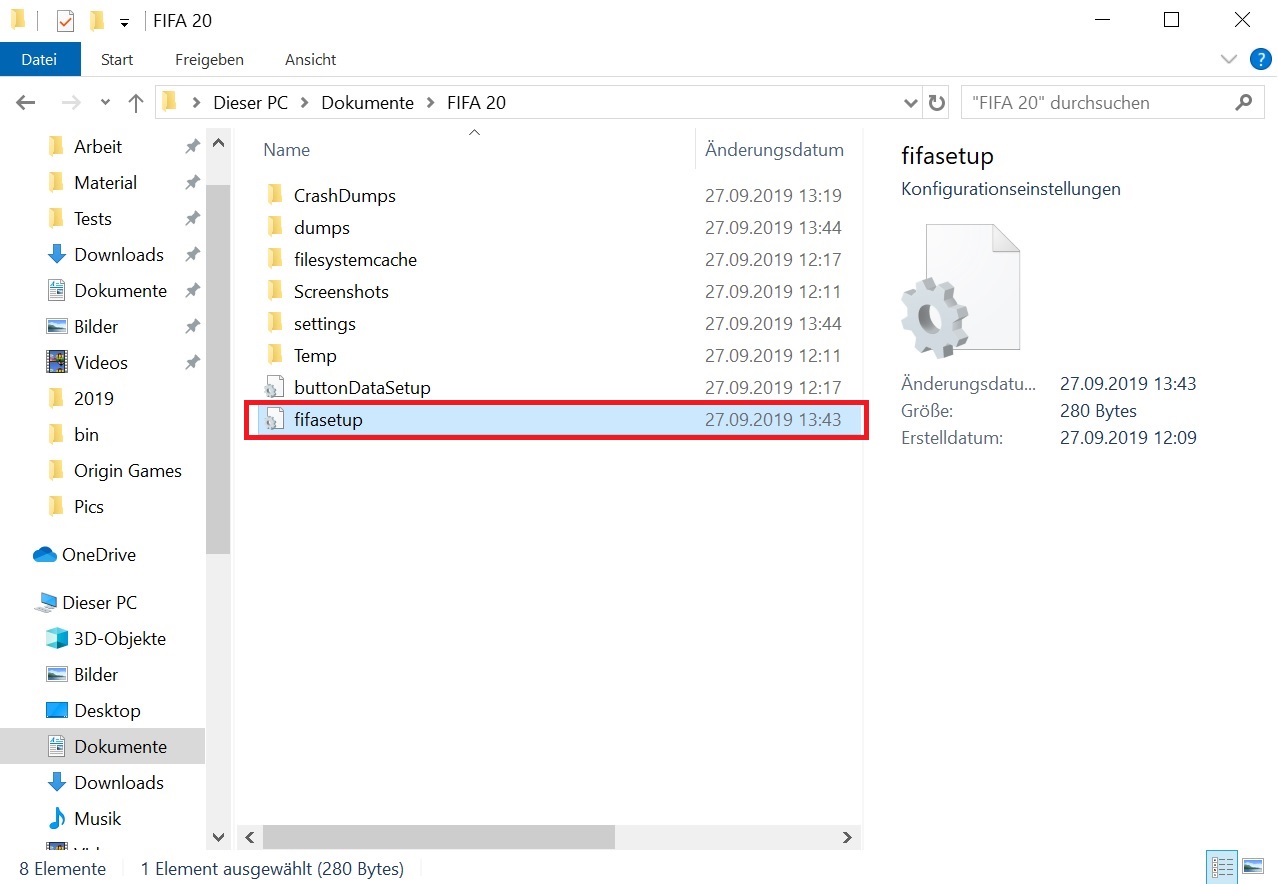Select the 2019 folder in navigation pane
This screenshot has height=884, width=1278.
coord(94,398)
